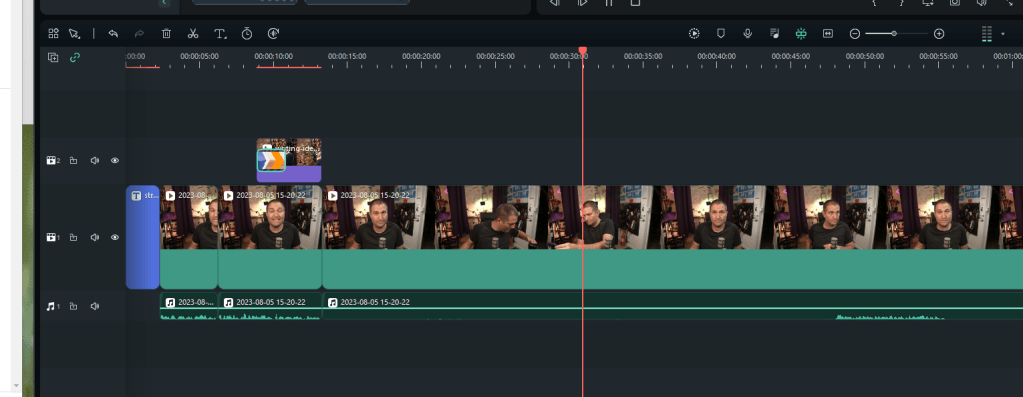Lock audio track 1
1023x397 pixels.
pos(74,306)
